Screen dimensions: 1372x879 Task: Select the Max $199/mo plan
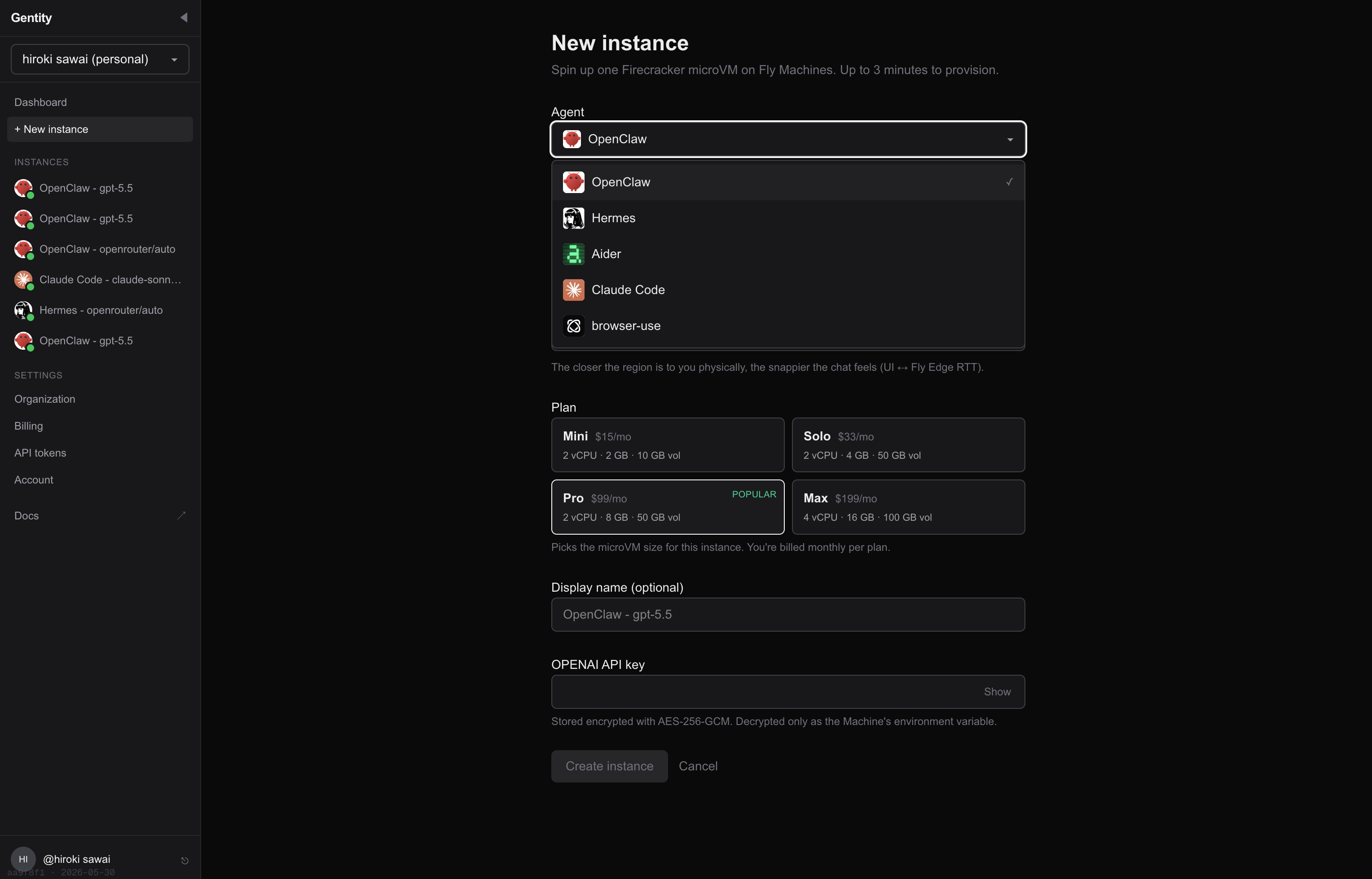pyautogui.click(x=908, y=507)
